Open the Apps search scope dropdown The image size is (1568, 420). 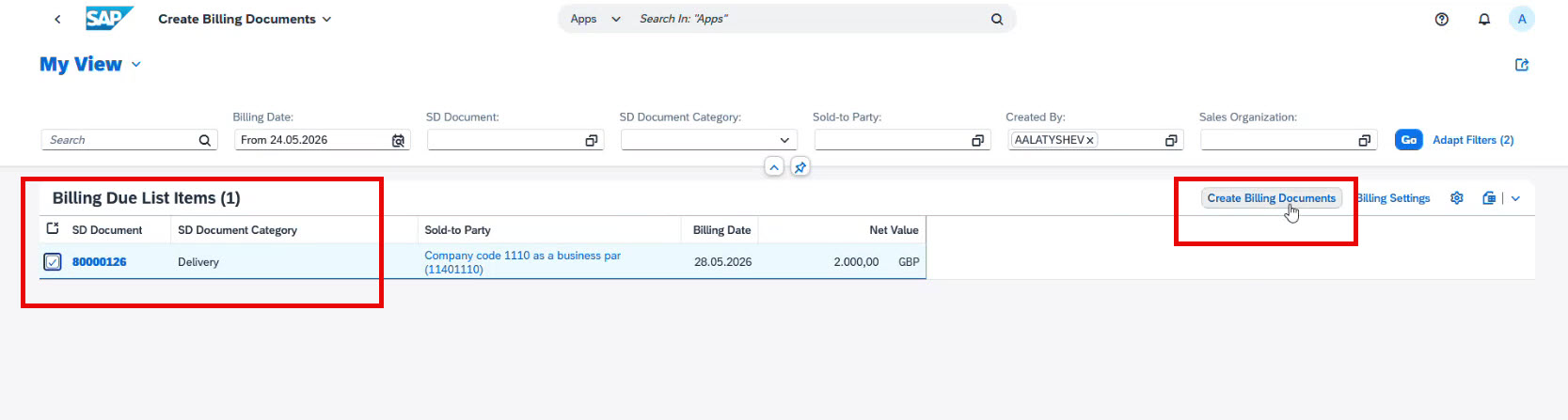point(595,19)
